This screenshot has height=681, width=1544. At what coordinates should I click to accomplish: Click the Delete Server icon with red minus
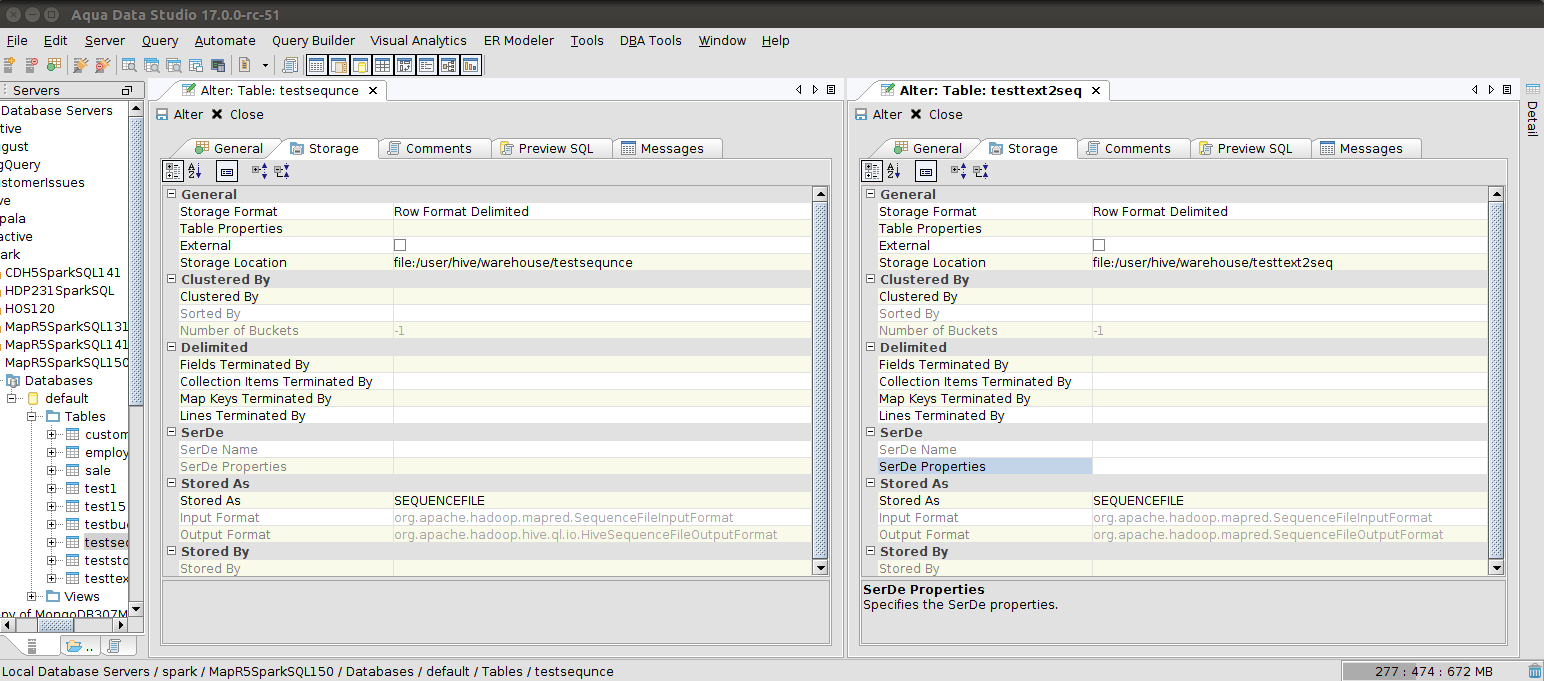[32, 65]
